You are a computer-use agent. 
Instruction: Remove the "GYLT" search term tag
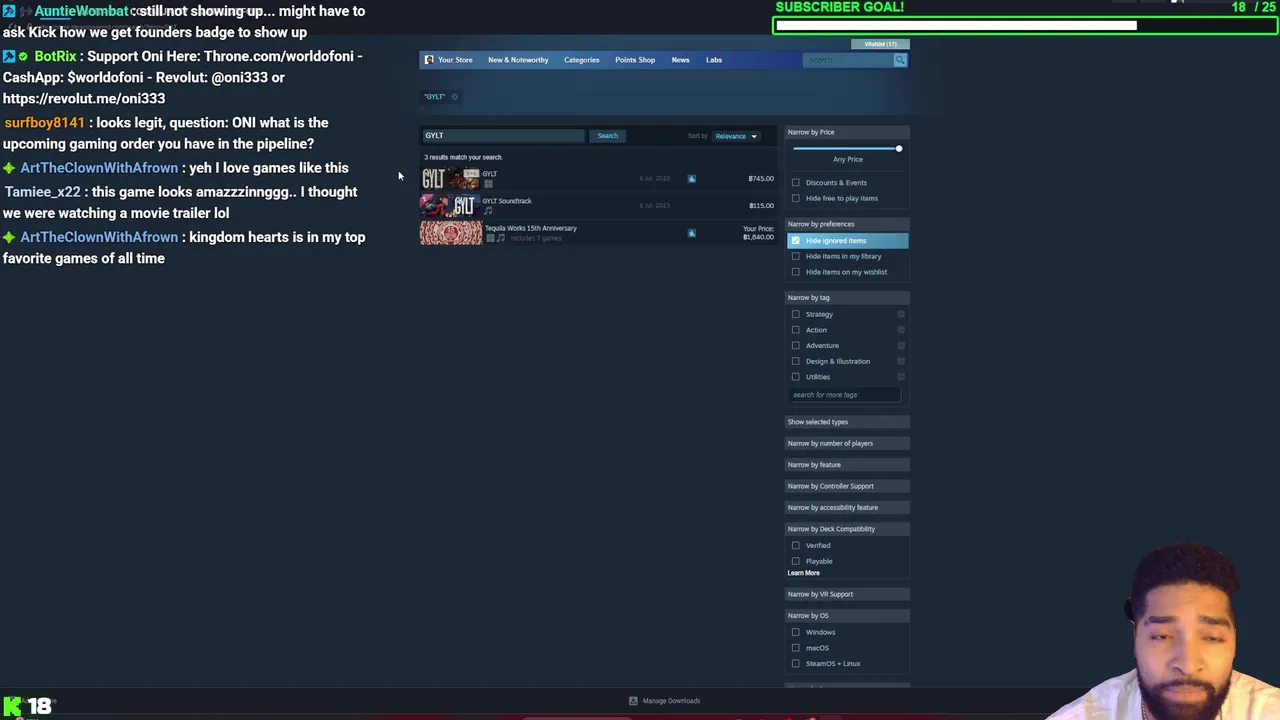click(x=454, y=97)
